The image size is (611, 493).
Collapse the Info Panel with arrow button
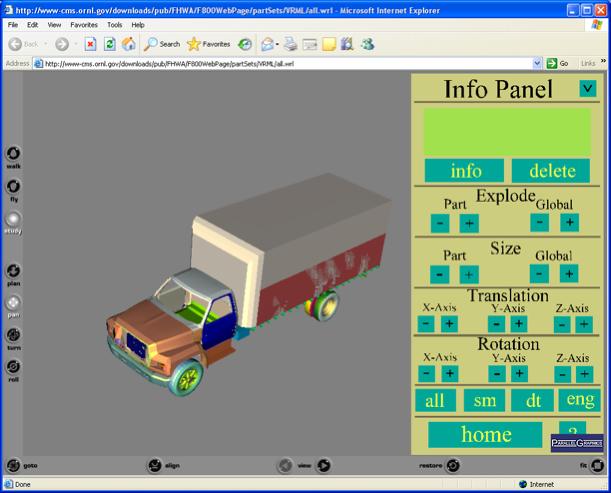(587, 88)
